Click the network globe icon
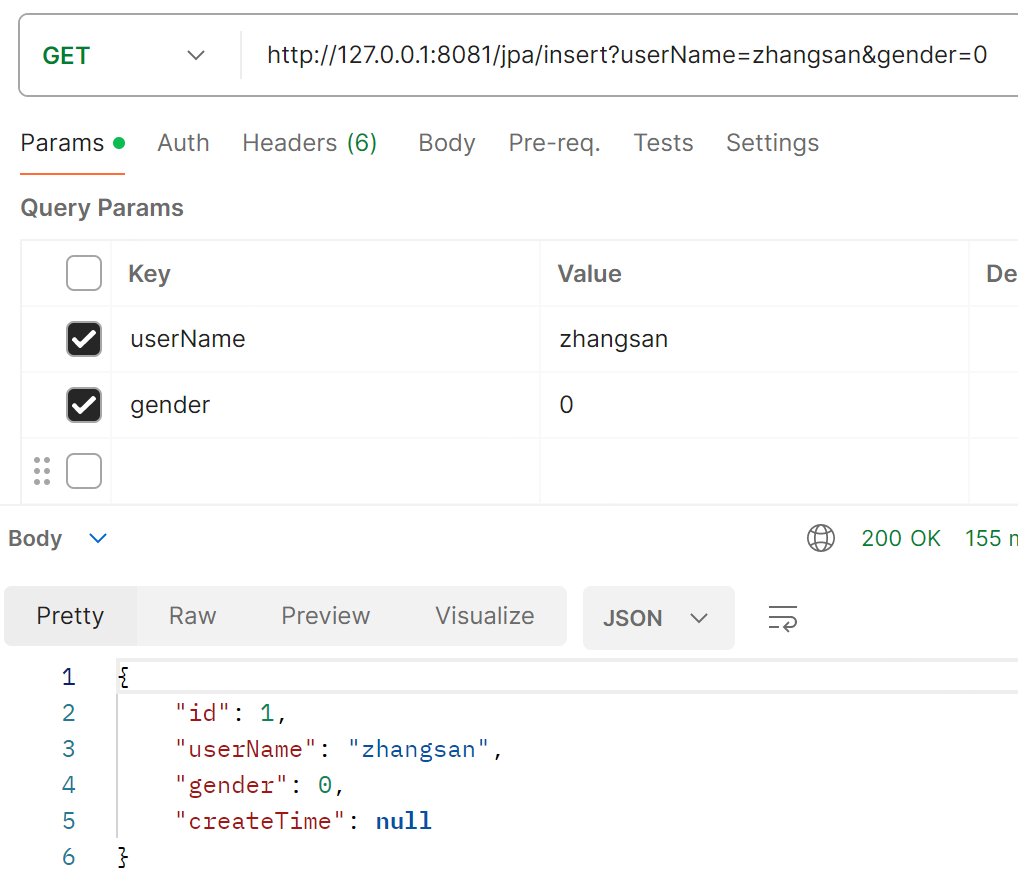The width and height of the screenshot is (1018, 872). (821, 538)
